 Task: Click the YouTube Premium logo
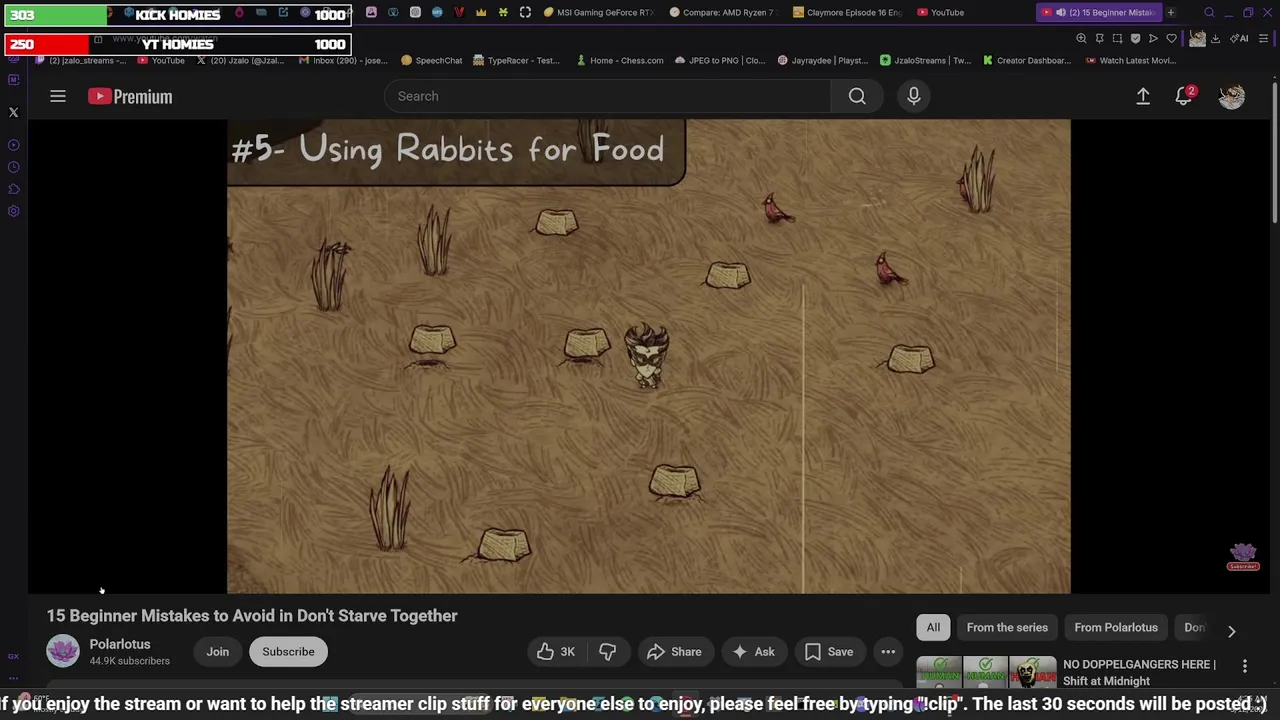(130, 96)
